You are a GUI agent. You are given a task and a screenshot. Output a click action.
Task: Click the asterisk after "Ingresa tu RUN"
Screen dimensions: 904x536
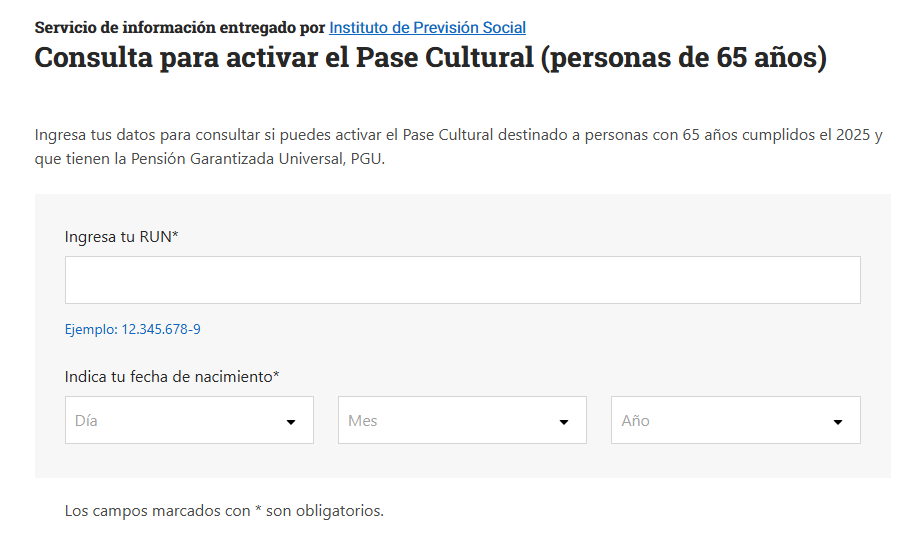click(175, 236)
